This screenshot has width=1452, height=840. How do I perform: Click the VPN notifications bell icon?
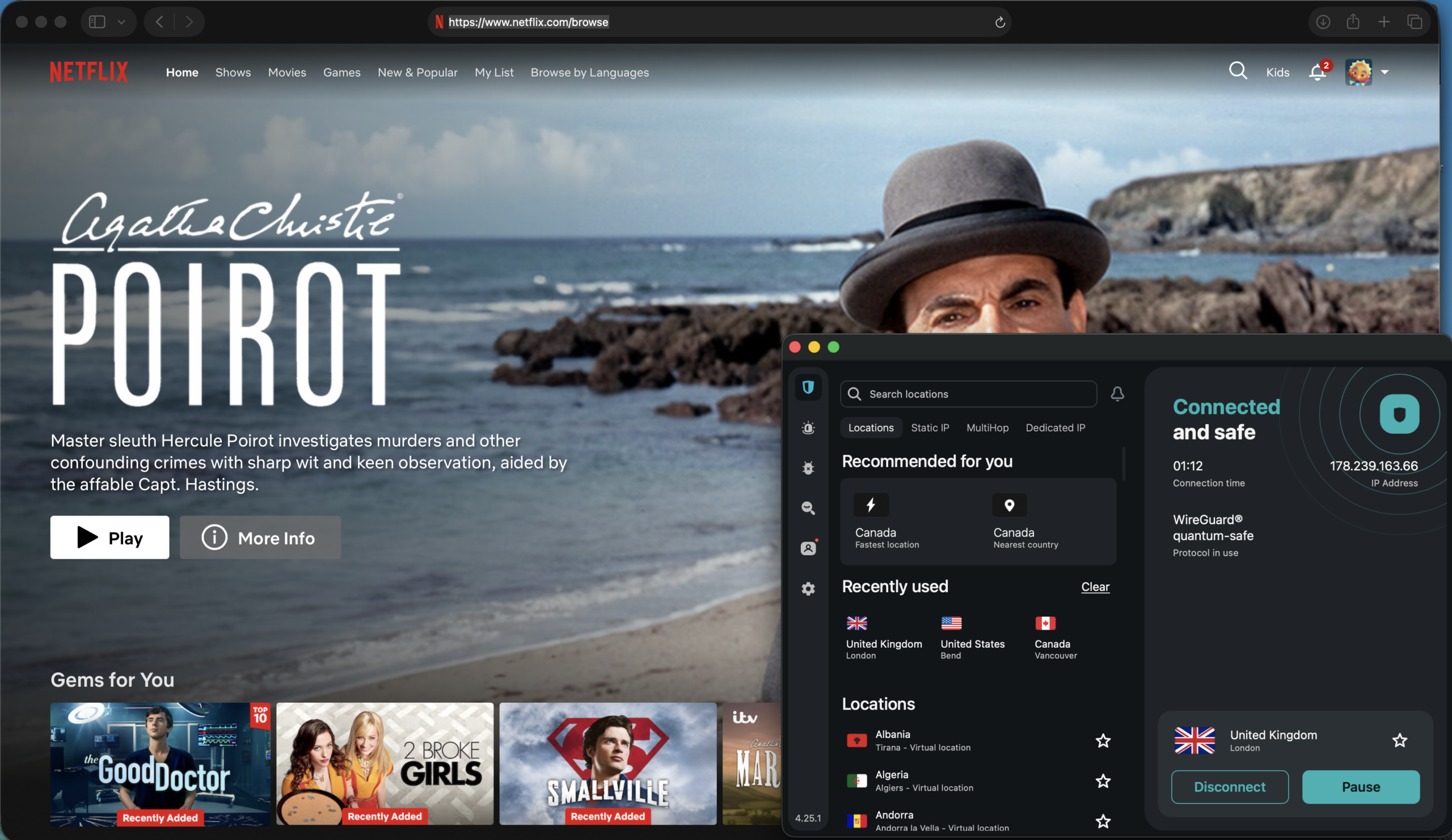pyautogui.click(x=1117, y=394)
